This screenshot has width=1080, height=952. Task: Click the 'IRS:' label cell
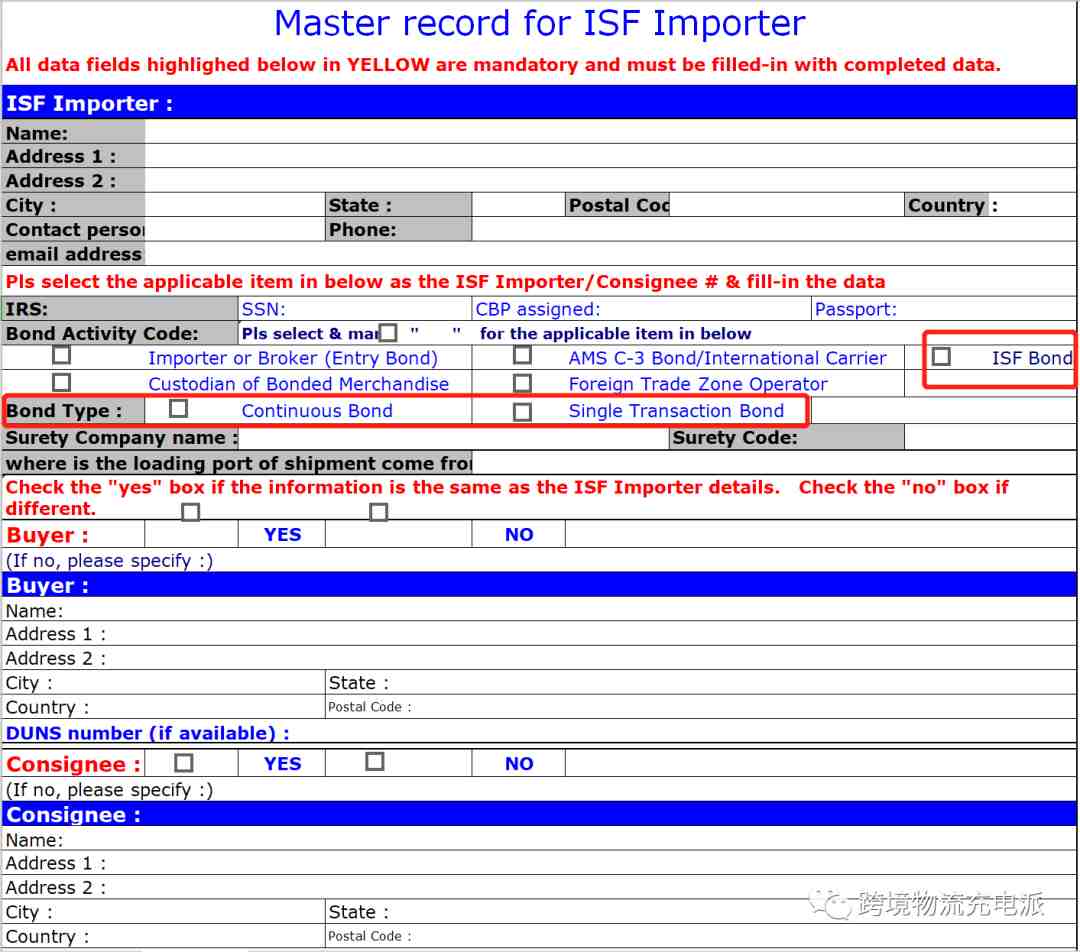pyautogui.click(x=120, y=309)
